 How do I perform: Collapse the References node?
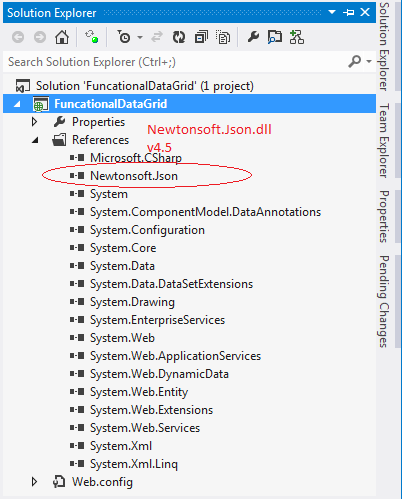pyautogui.click(x=35, y=140)
